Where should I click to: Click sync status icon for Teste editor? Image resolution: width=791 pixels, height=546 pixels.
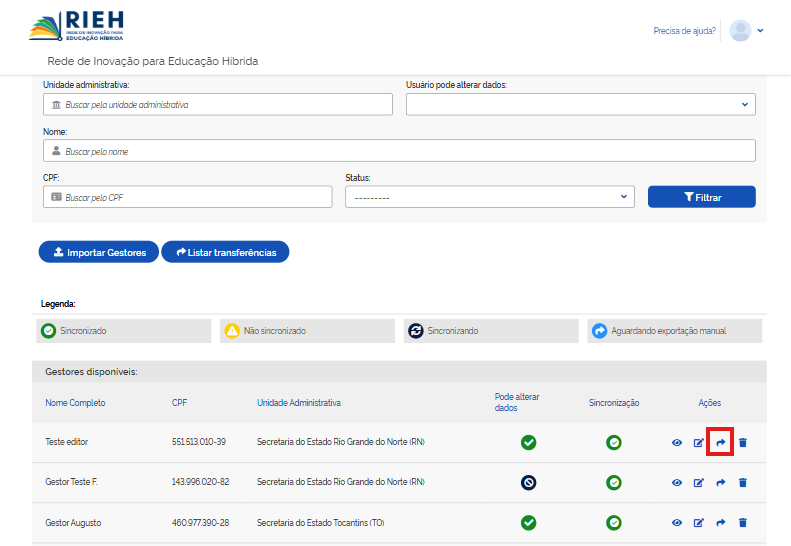tap(613, 443)
